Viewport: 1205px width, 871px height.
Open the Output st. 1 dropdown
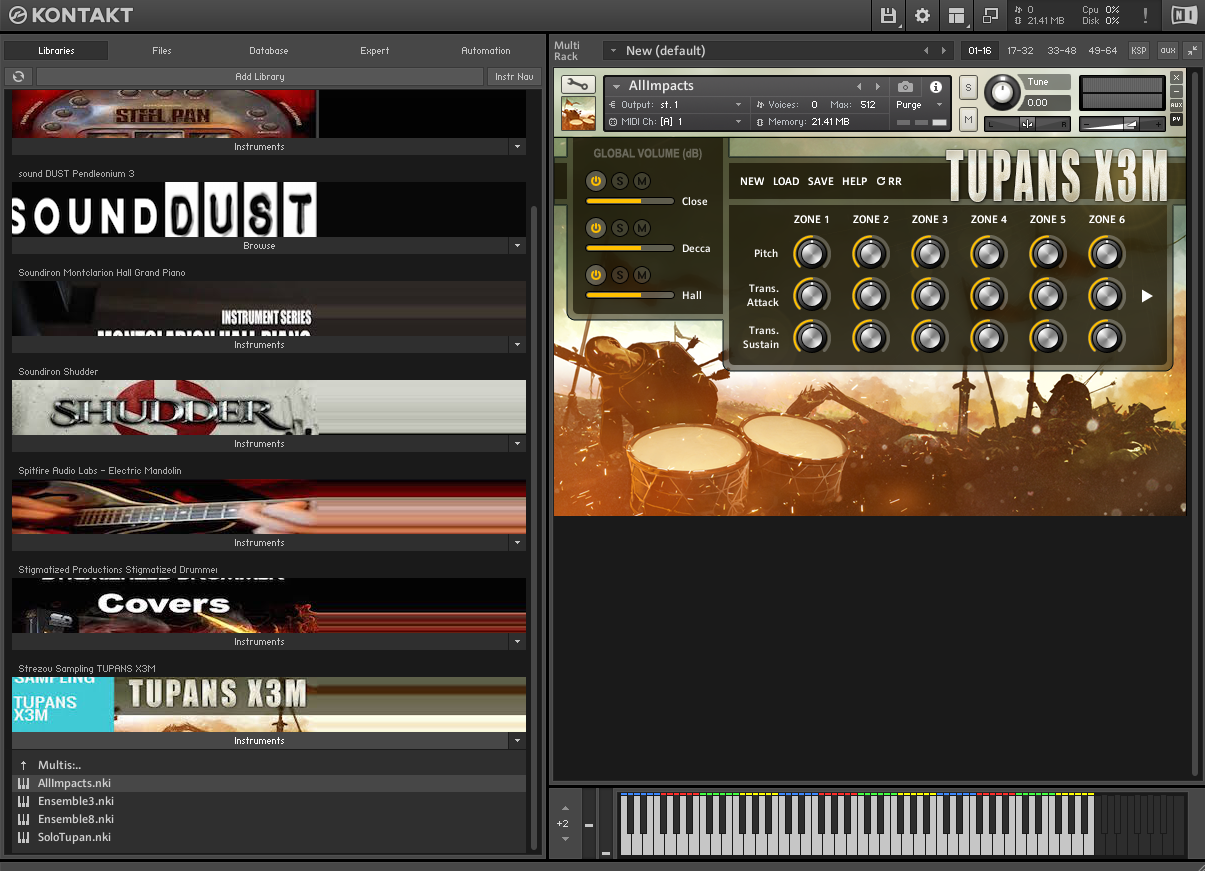point(676,105)
